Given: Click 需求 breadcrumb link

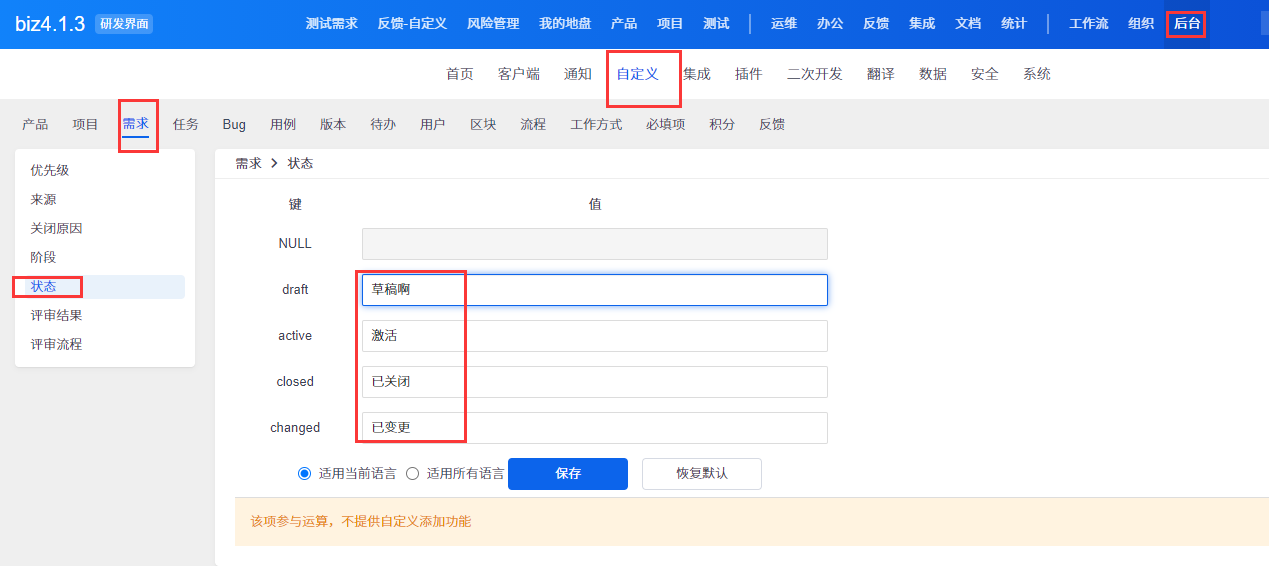Looking at the screenshot, I should coord(248,164).
